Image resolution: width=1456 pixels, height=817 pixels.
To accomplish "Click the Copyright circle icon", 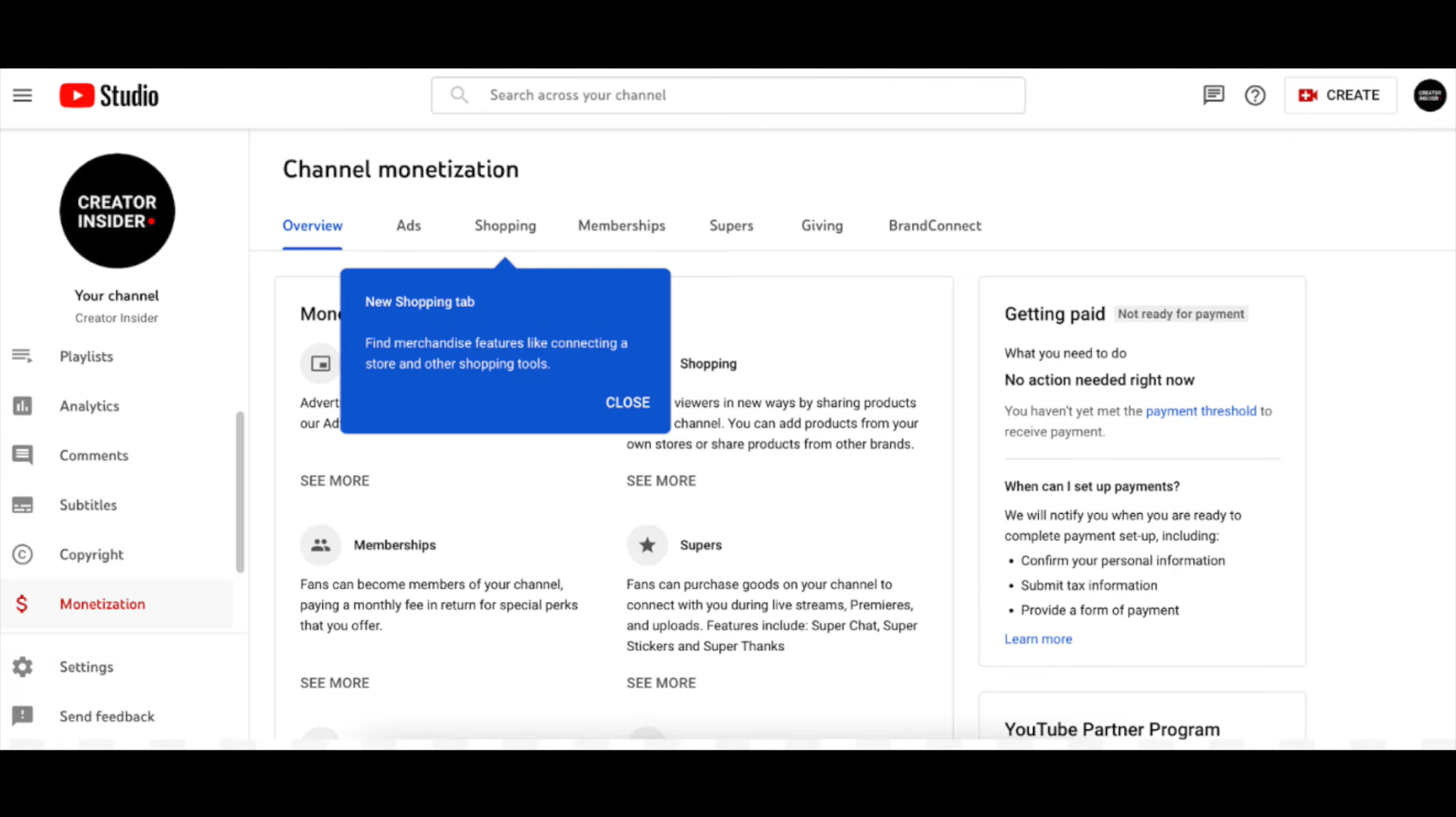I will click(x=22, y=555).
